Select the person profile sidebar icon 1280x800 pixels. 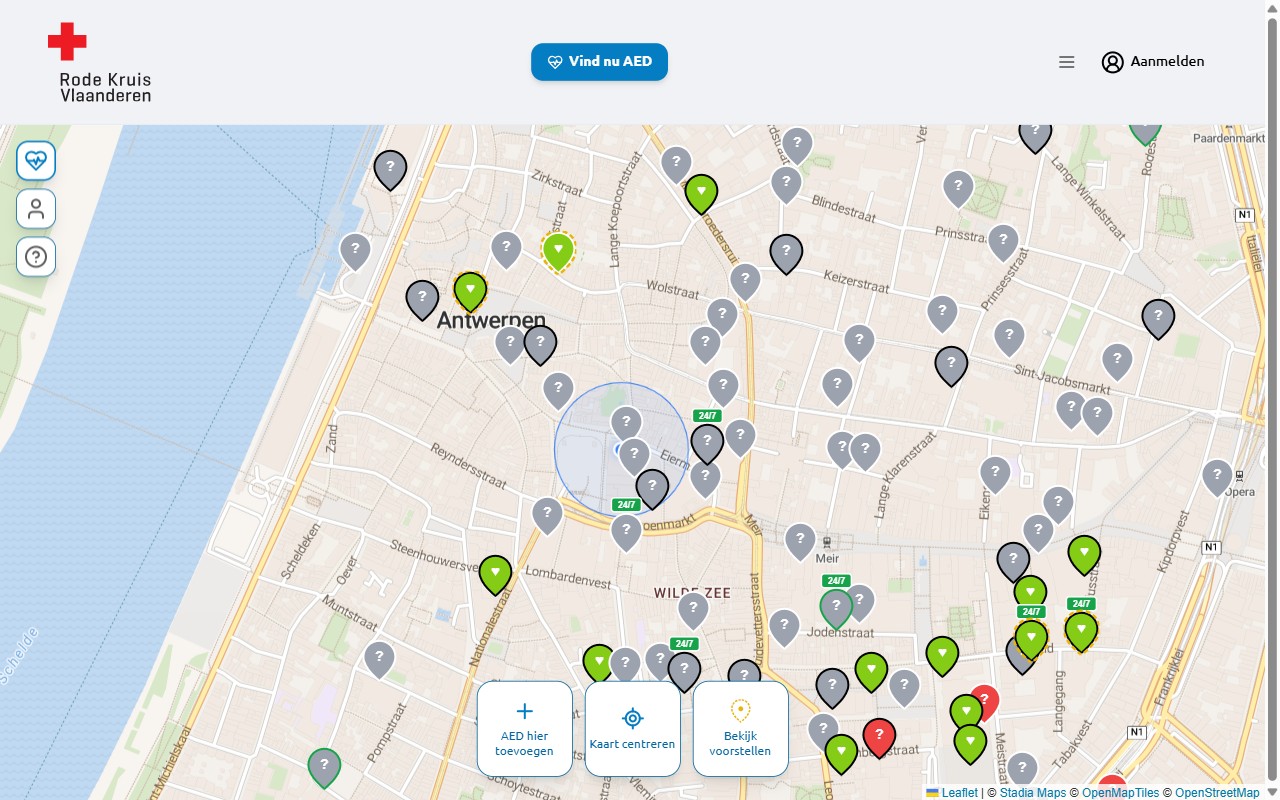coord(36,209)
